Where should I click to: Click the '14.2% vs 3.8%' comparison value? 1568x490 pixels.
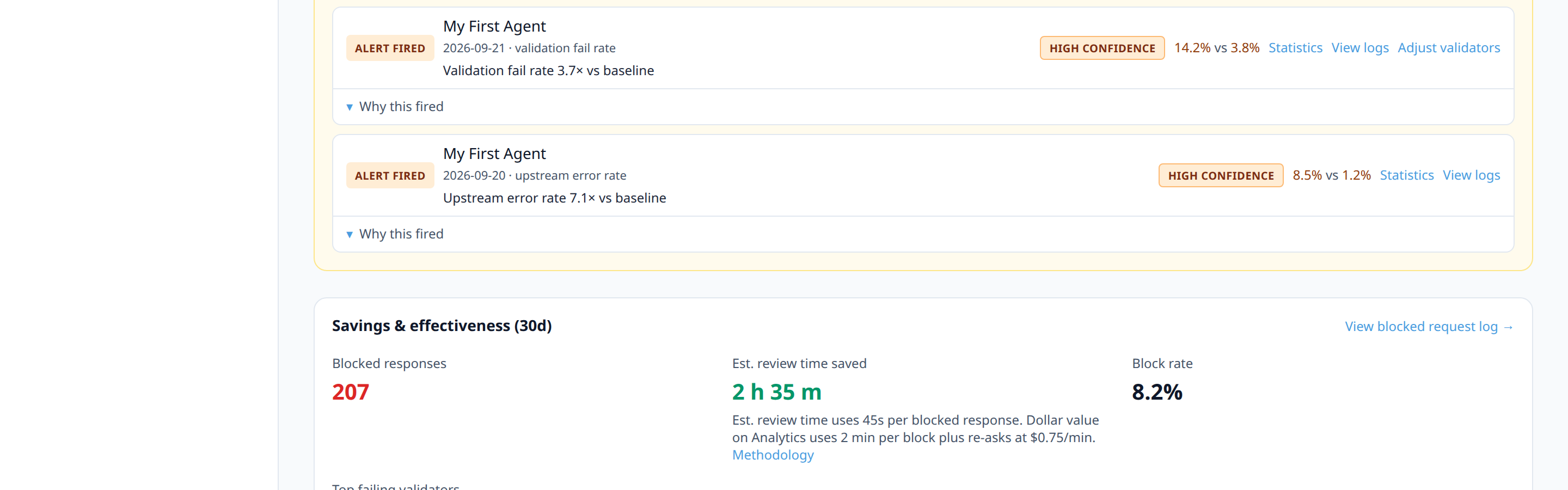click(1216, 48)
